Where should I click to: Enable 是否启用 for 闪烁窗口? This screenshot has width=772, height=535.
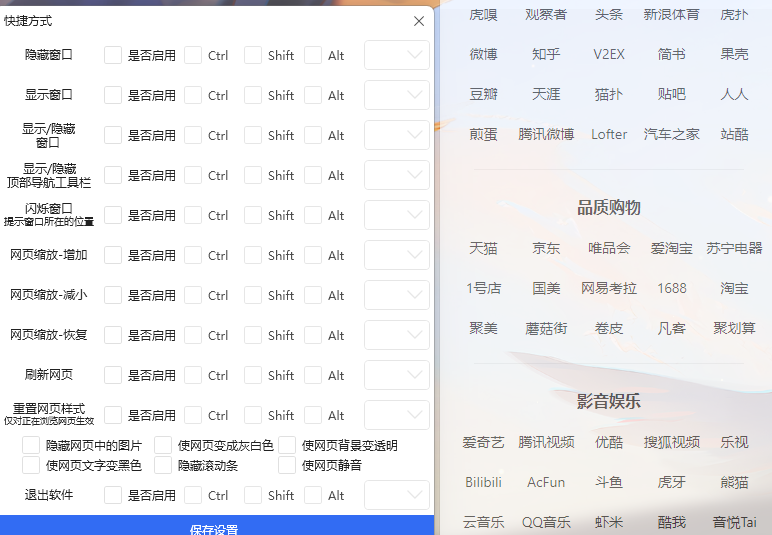pyautogui.click(x=113, y=215)
